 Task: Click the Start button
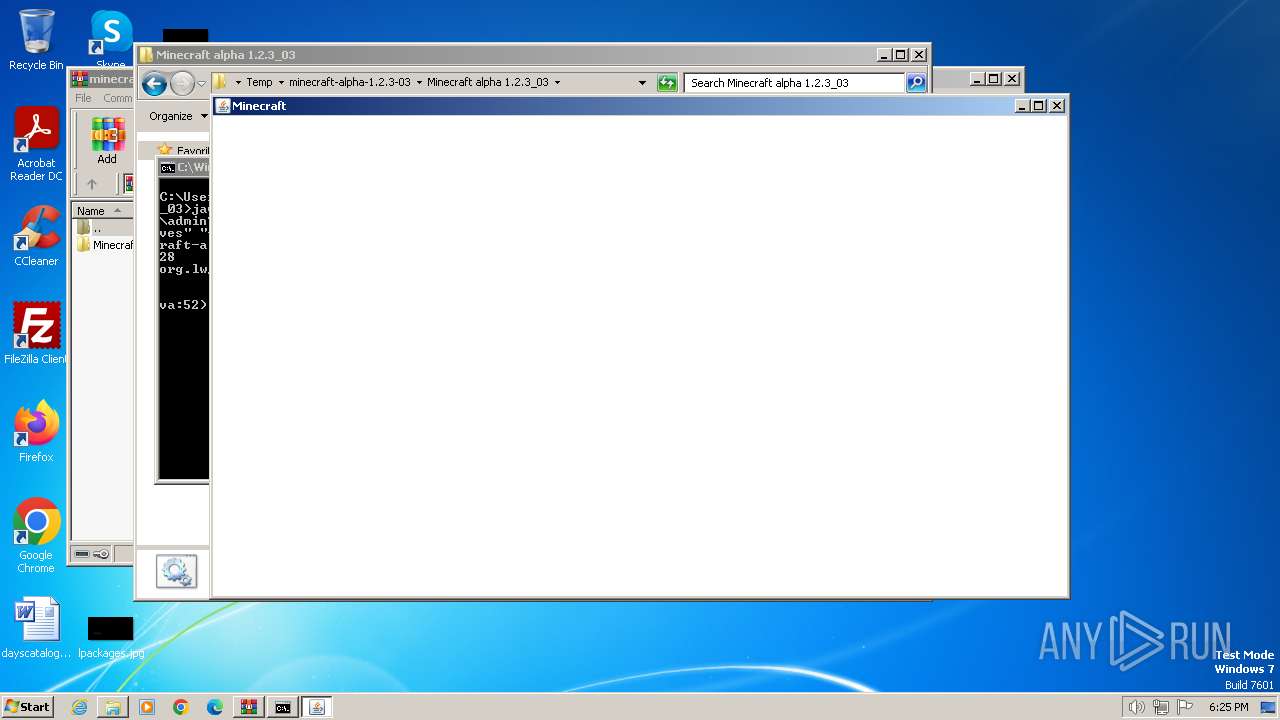pyautogui.click(x=27, y=707)
